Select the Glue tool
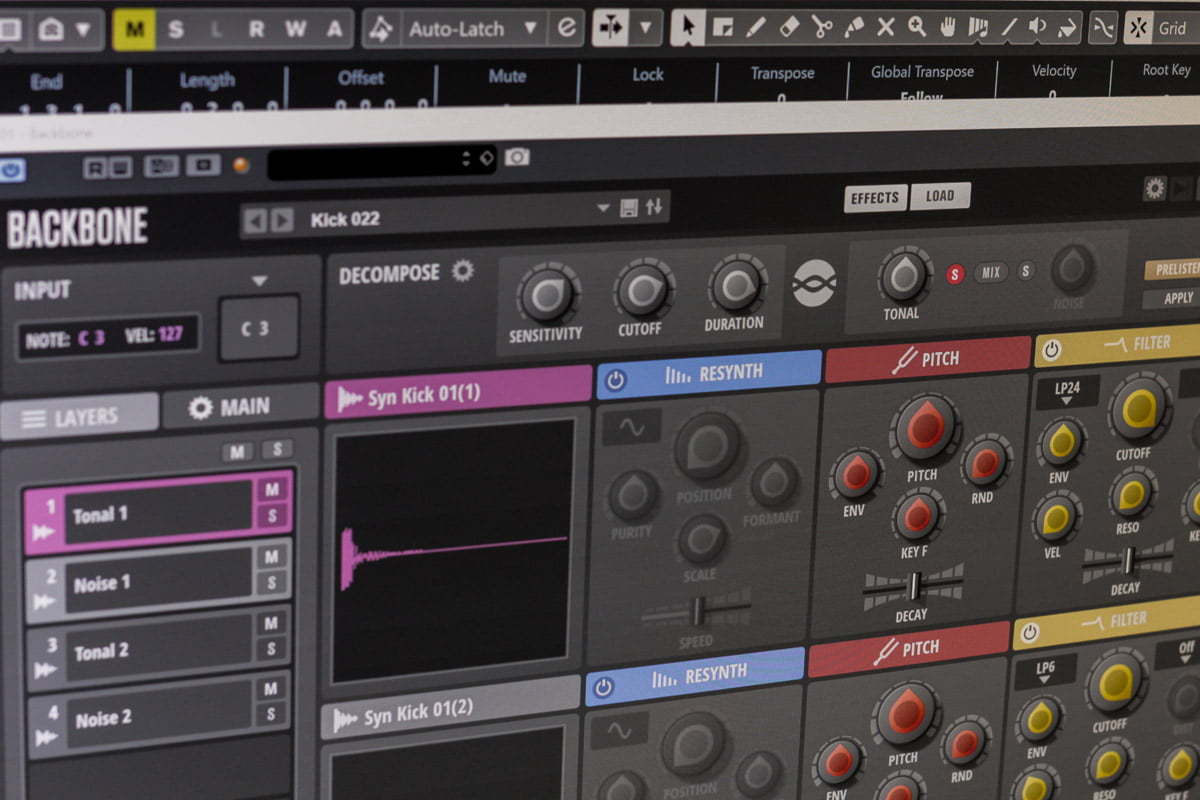 (x=854, y=28)
